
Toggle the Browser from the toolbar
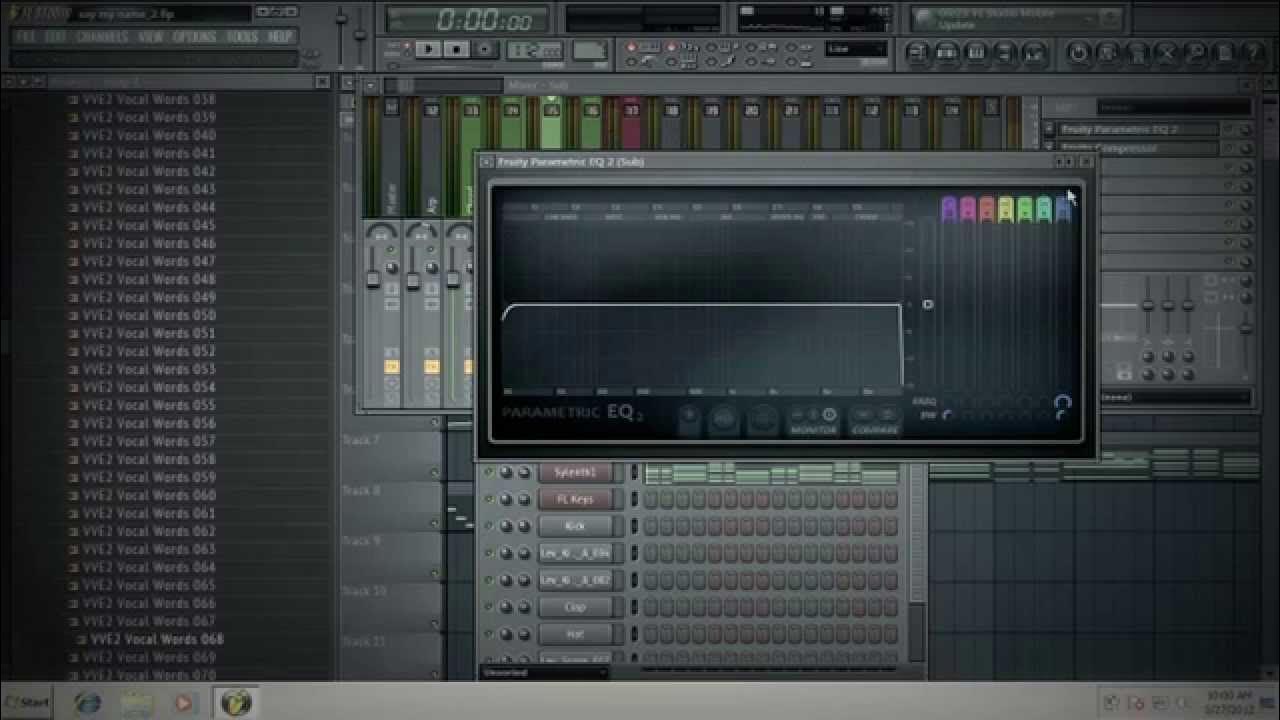pyautogui.click(x=1006, y=53)
